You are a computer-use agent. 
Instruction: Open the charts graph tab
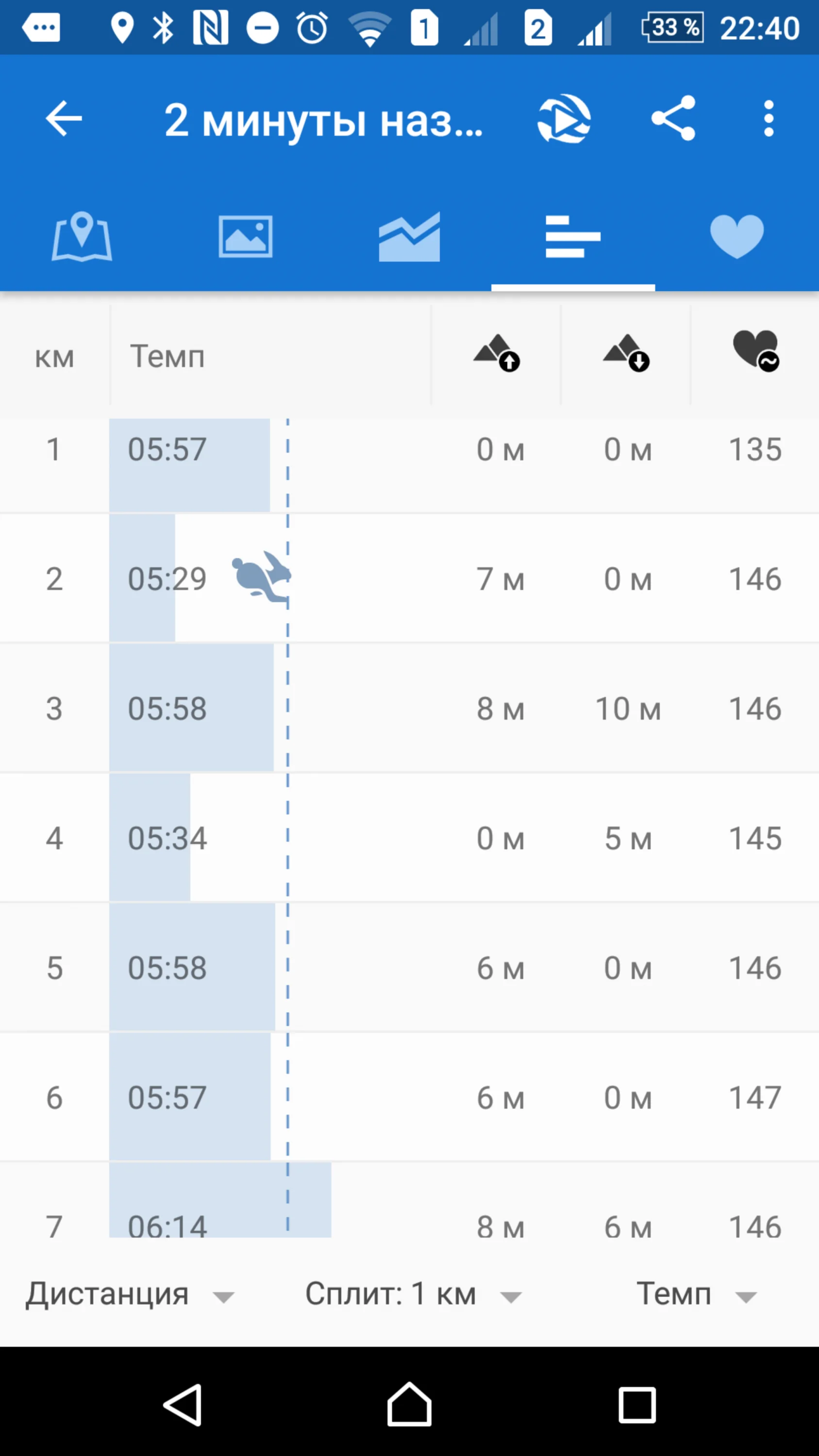[x=409, y=236]
